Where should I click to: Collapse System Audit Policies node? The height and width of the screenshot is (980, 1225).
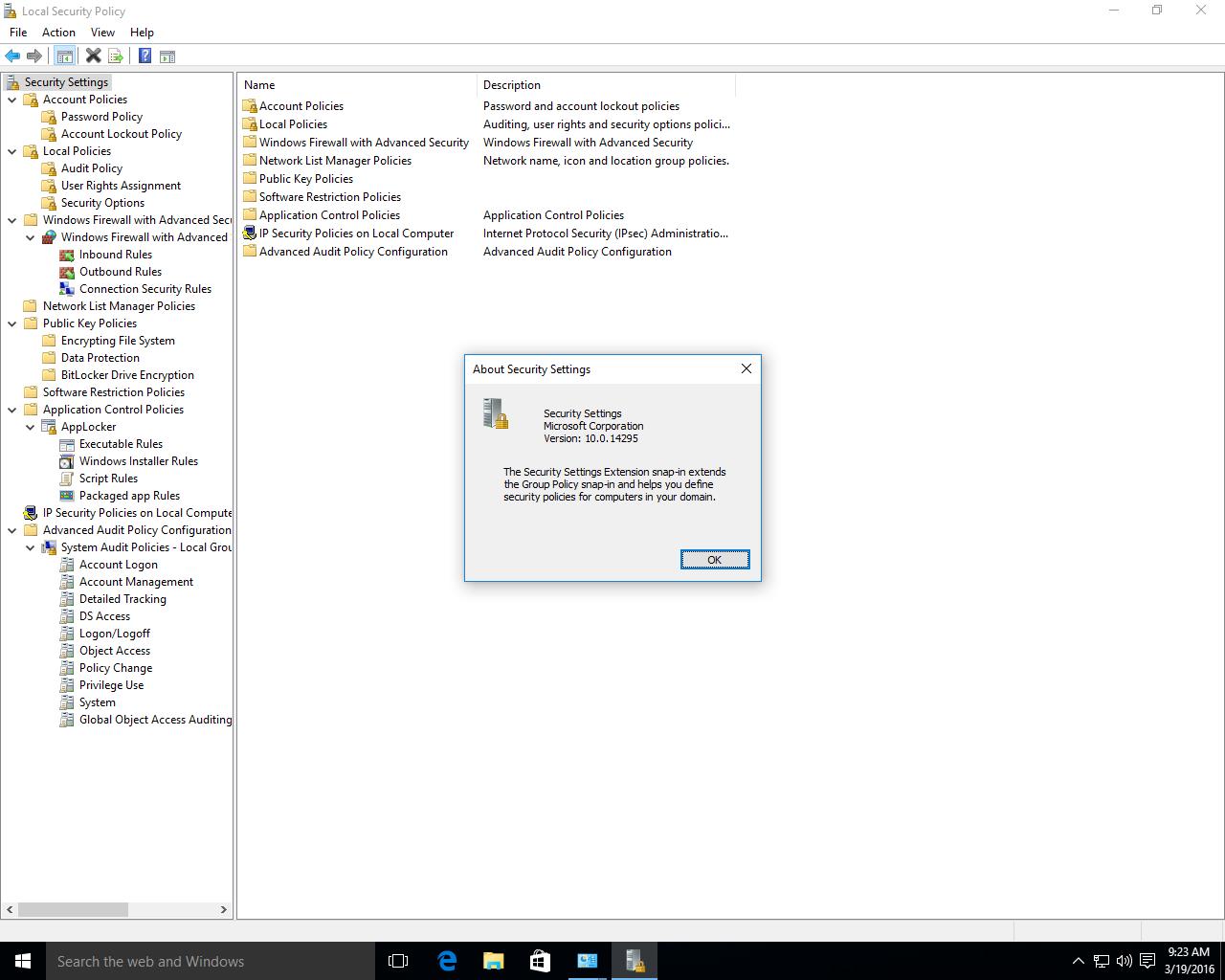point(31,547)
